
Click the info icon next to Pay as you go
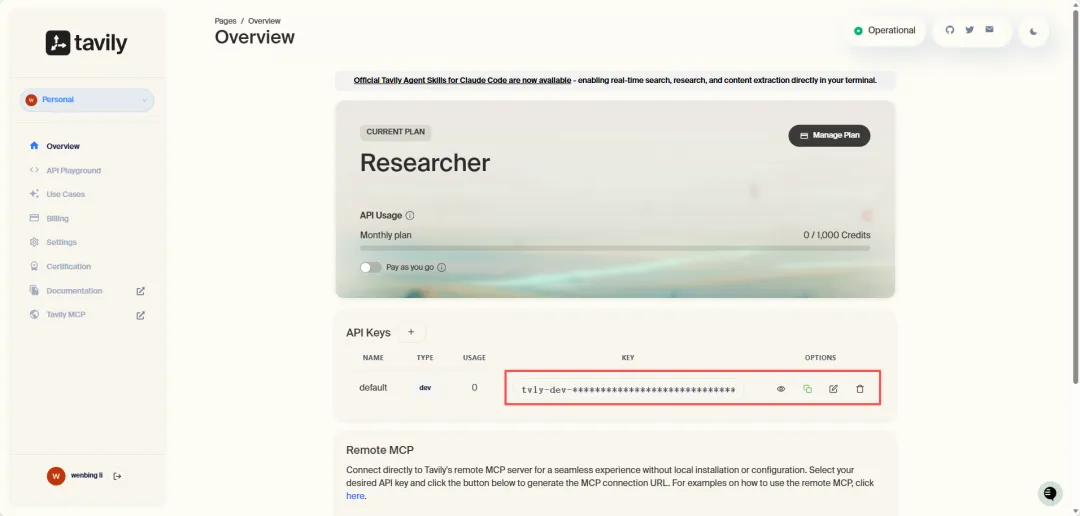tap(442, 267)
